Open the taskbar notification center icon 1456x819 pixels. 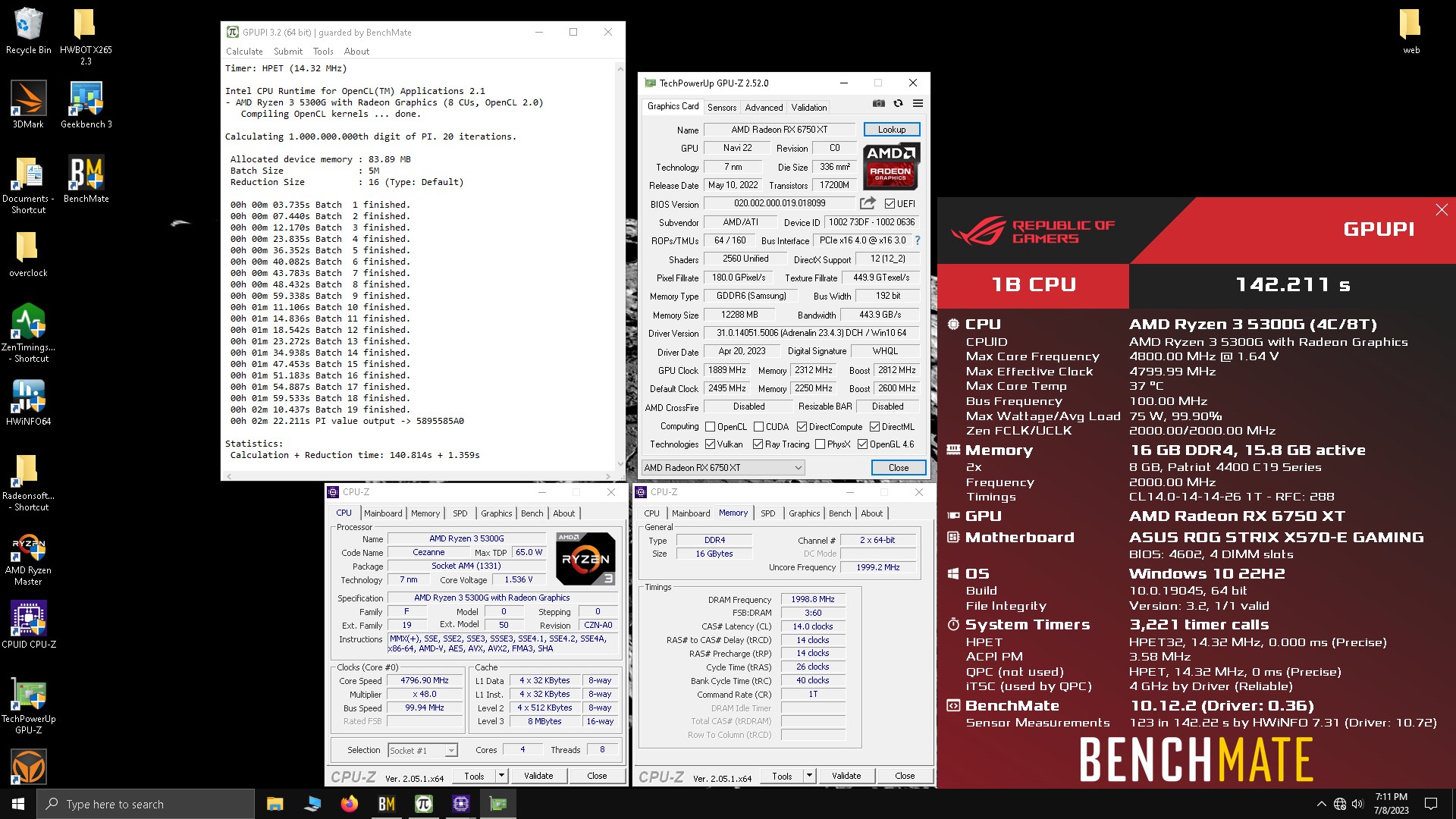[1431, 804]
